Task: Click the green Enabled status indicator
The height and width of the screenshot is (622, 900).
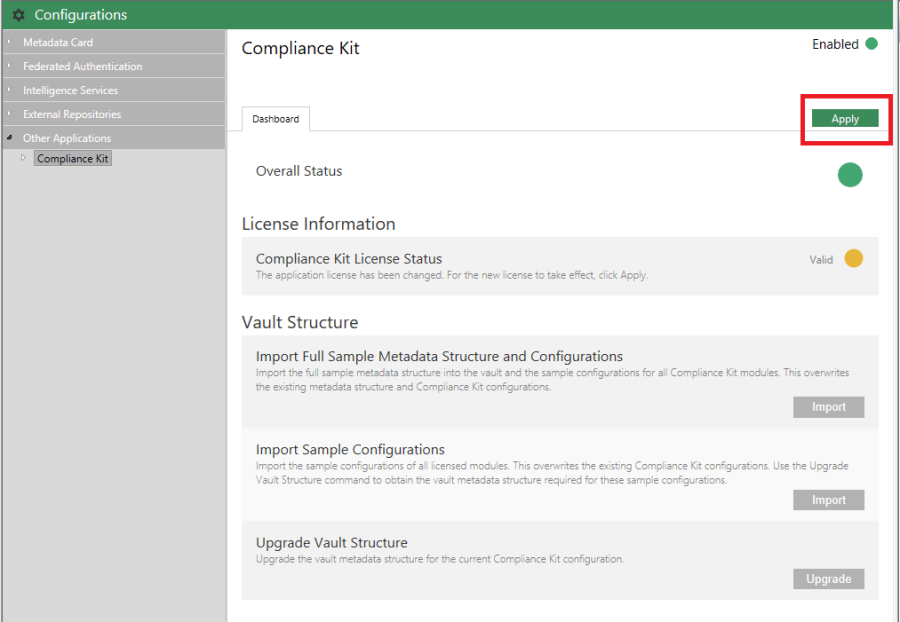Action: (x=871, y=44)
